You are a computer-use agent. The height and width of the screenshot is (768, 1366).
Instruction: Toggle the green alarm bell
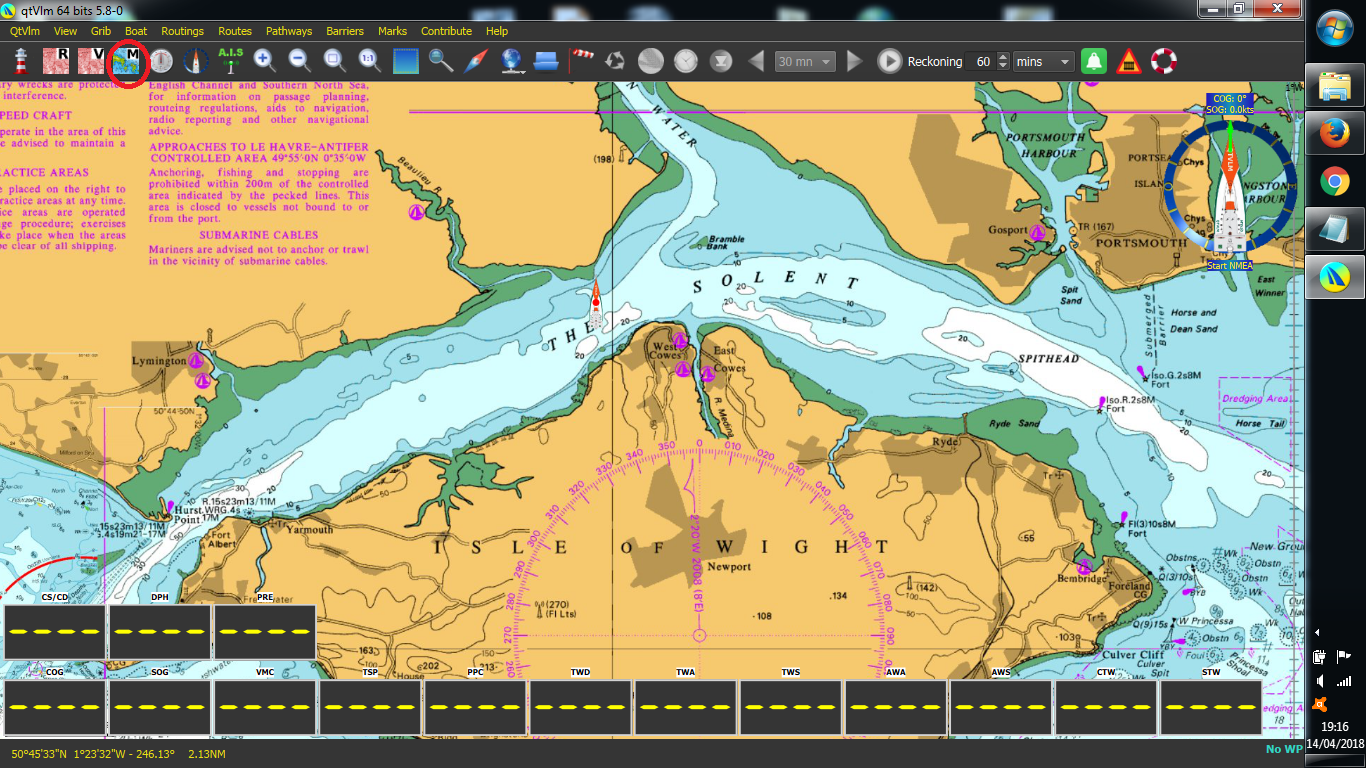coord(1094,62)
